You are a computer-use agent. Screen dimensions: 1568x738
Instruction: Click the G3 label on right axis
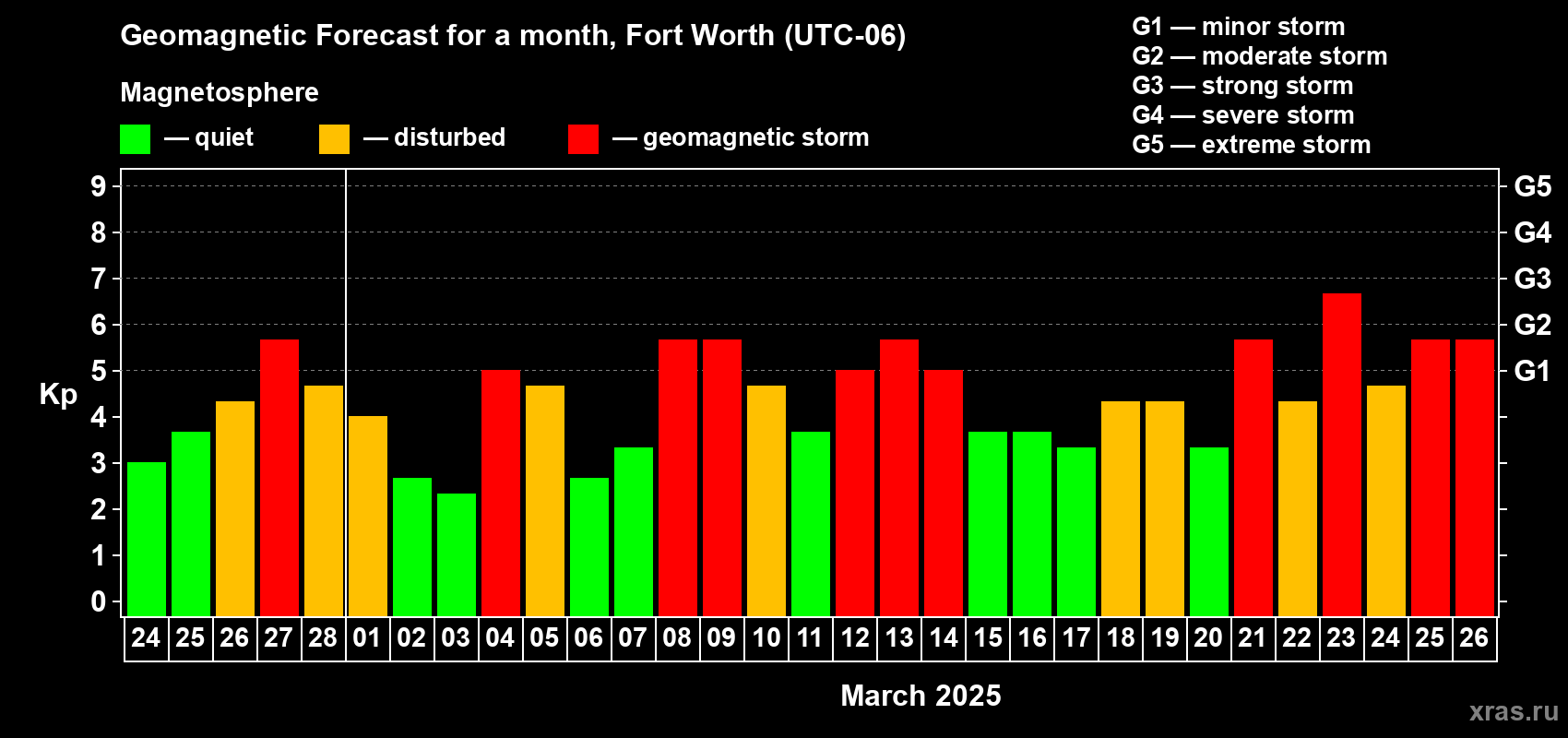(1533, 279)
